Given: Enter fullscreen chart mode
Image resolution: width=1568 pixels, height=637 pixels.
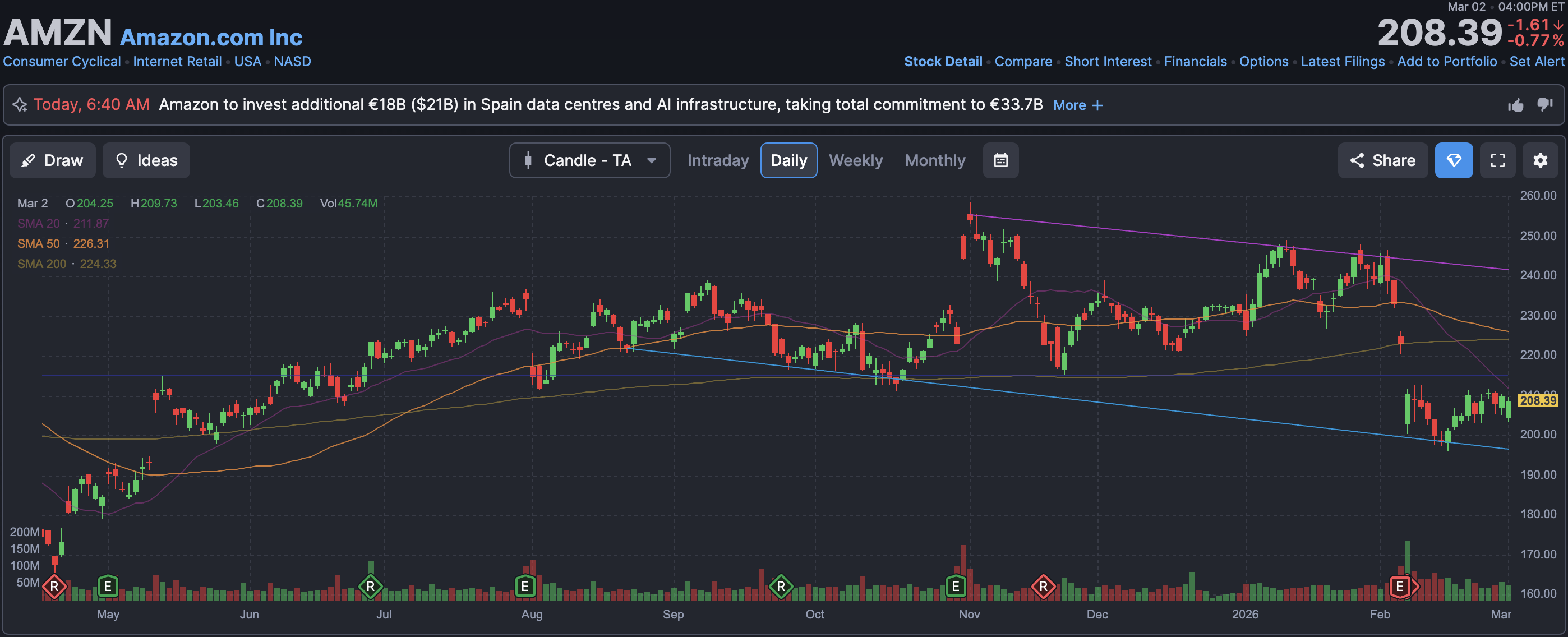Looking at the screenshot, I should (1497, 160).
